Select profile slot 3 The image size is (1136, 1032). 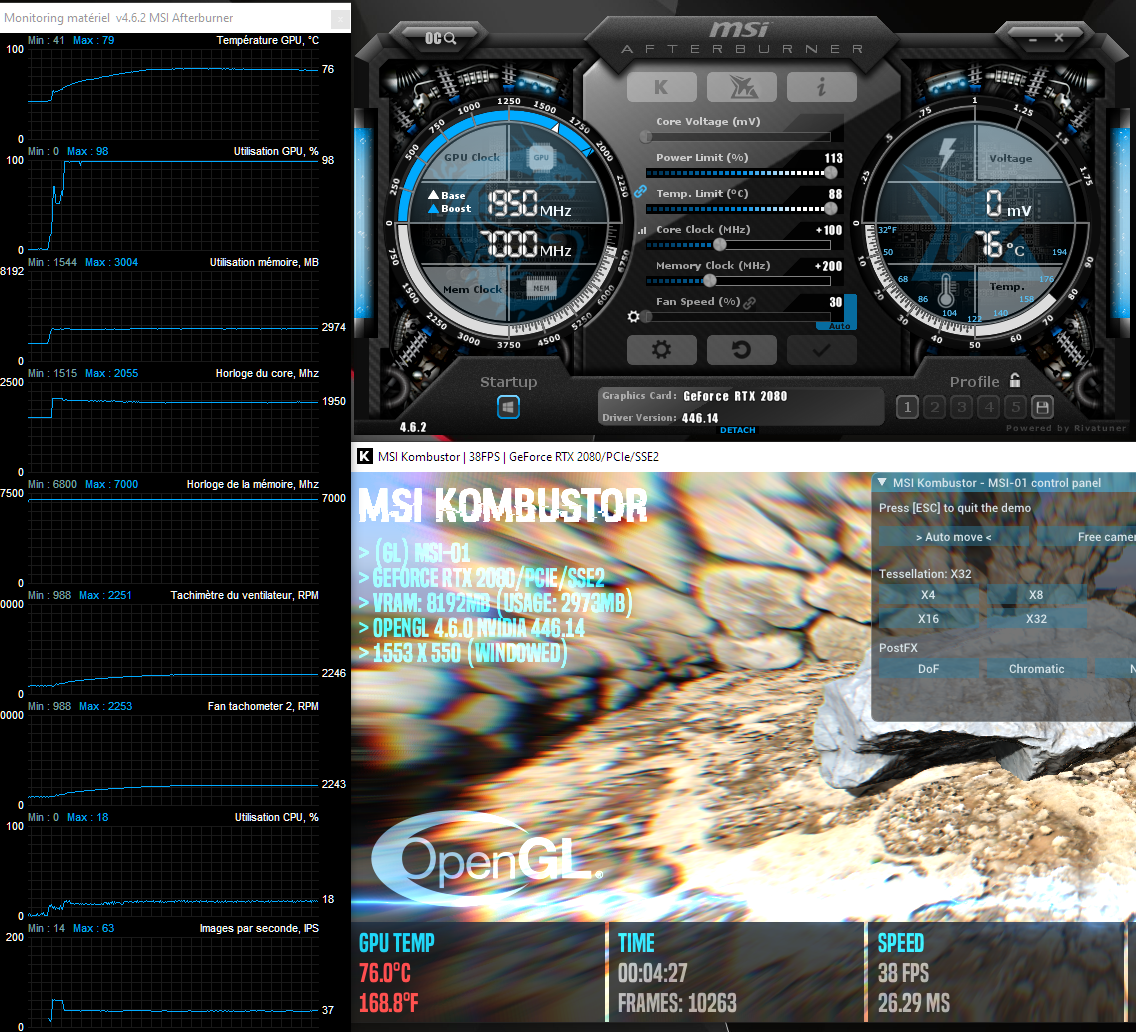(961, 407)
